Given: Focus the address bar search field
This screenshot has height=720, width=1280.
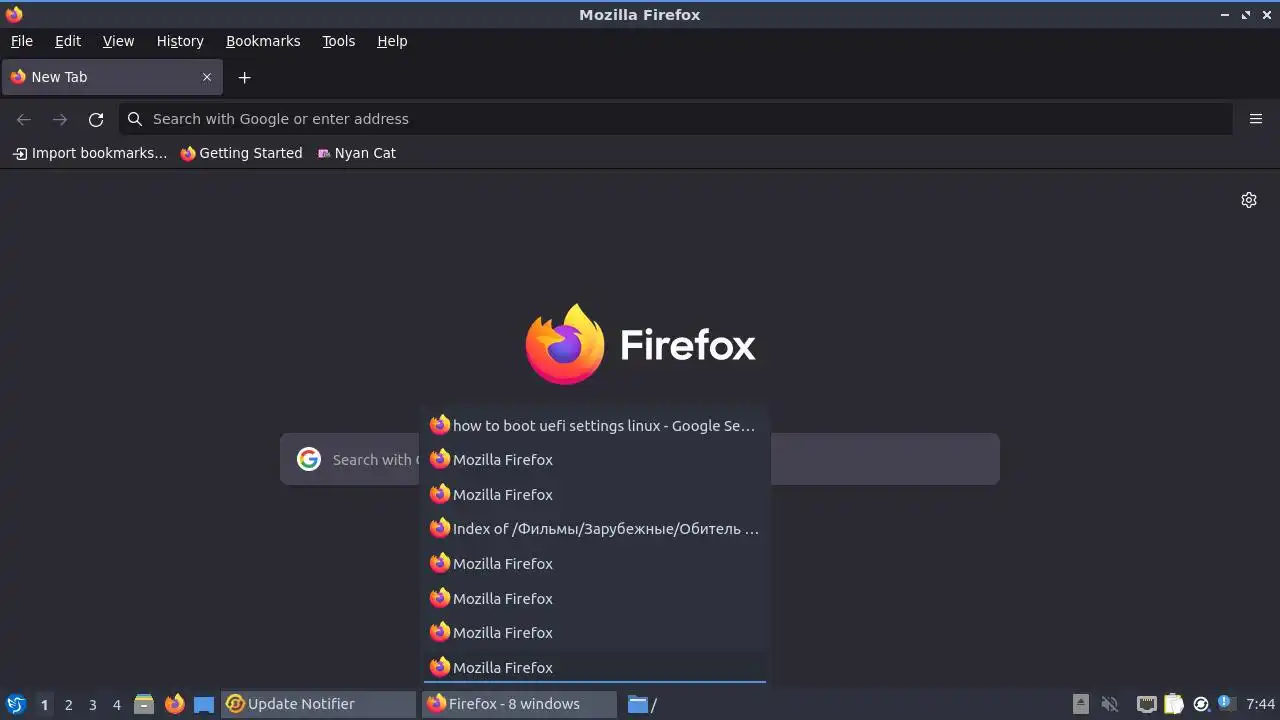Looking at the screenshot, I should (675, 119).
